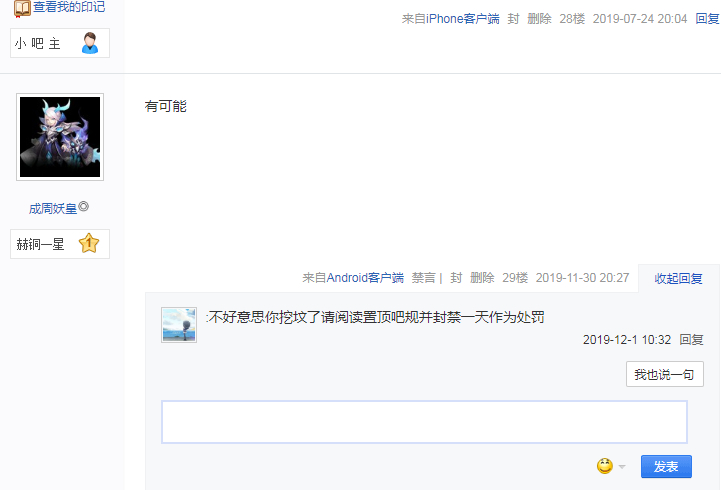Click 封 on the 28楼 post
This screenshot has width=721, height=490.
click(x=513, y=19)
